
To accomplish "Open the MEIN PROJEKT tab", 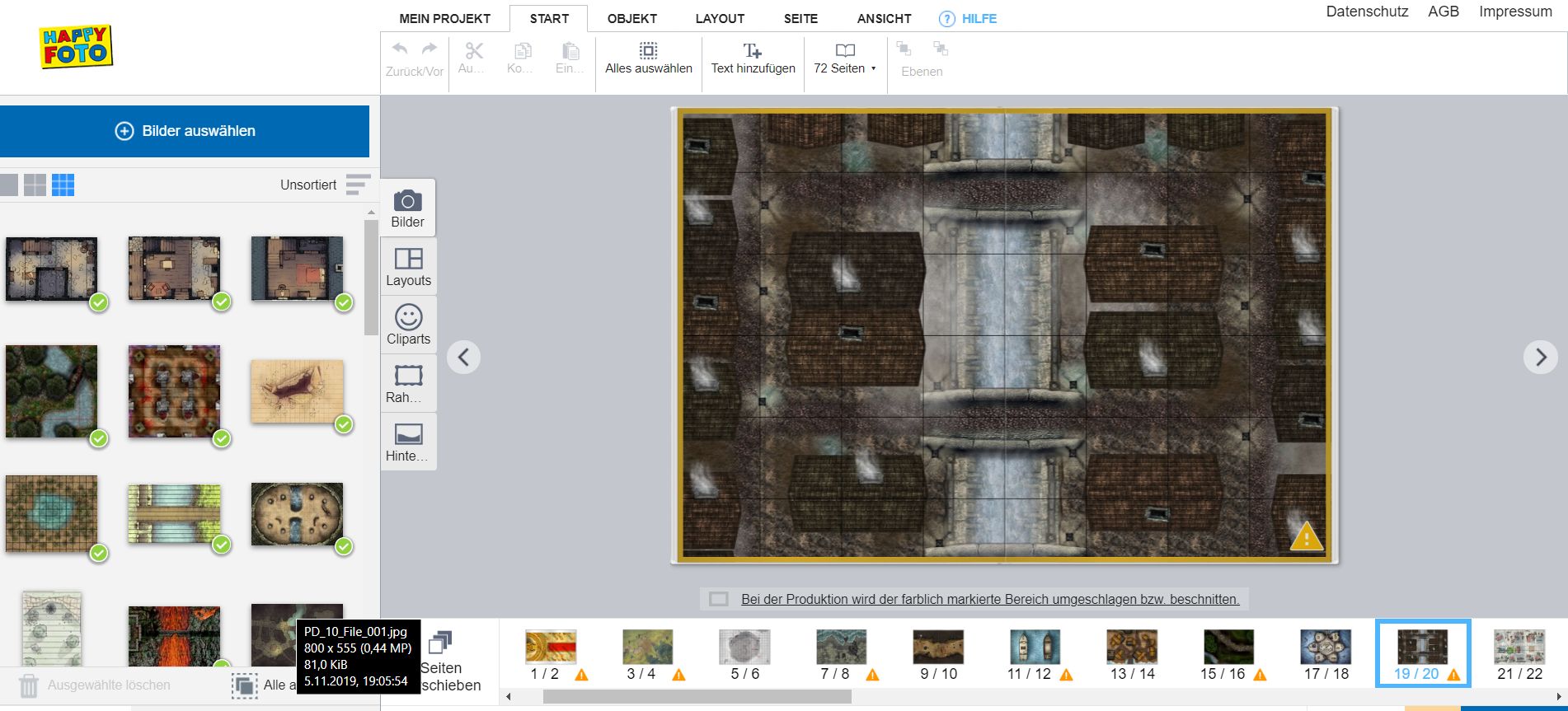I will pos(444,18).
